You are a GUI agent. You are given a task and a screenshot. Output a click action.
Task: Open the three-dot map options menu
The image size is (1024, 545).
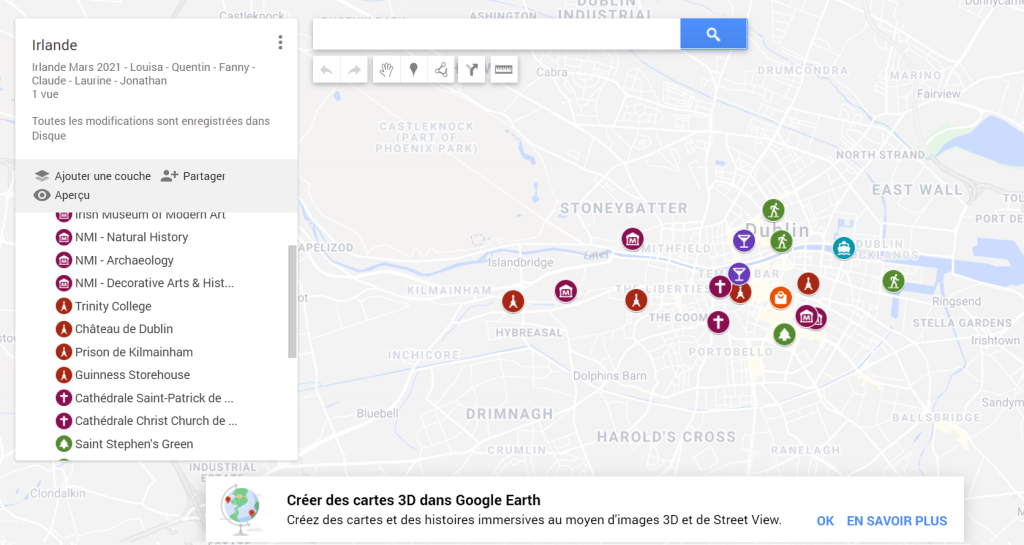point(280,42)
